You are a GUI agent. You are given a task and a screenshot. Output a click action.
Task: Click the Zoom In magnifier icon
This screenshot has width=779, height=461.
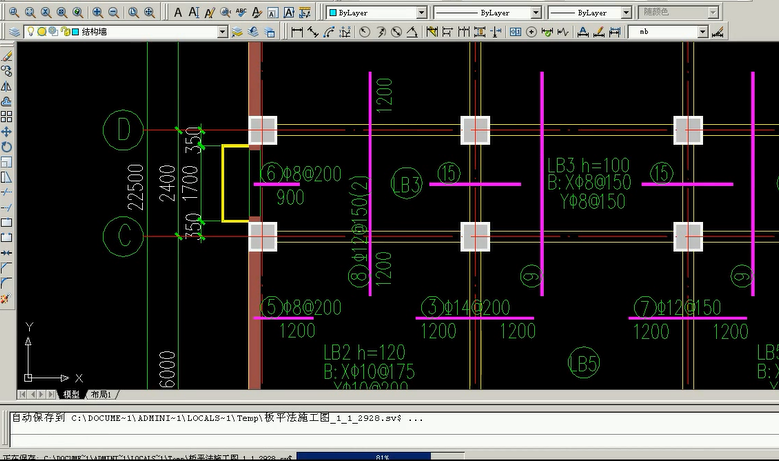pos(97,13)
